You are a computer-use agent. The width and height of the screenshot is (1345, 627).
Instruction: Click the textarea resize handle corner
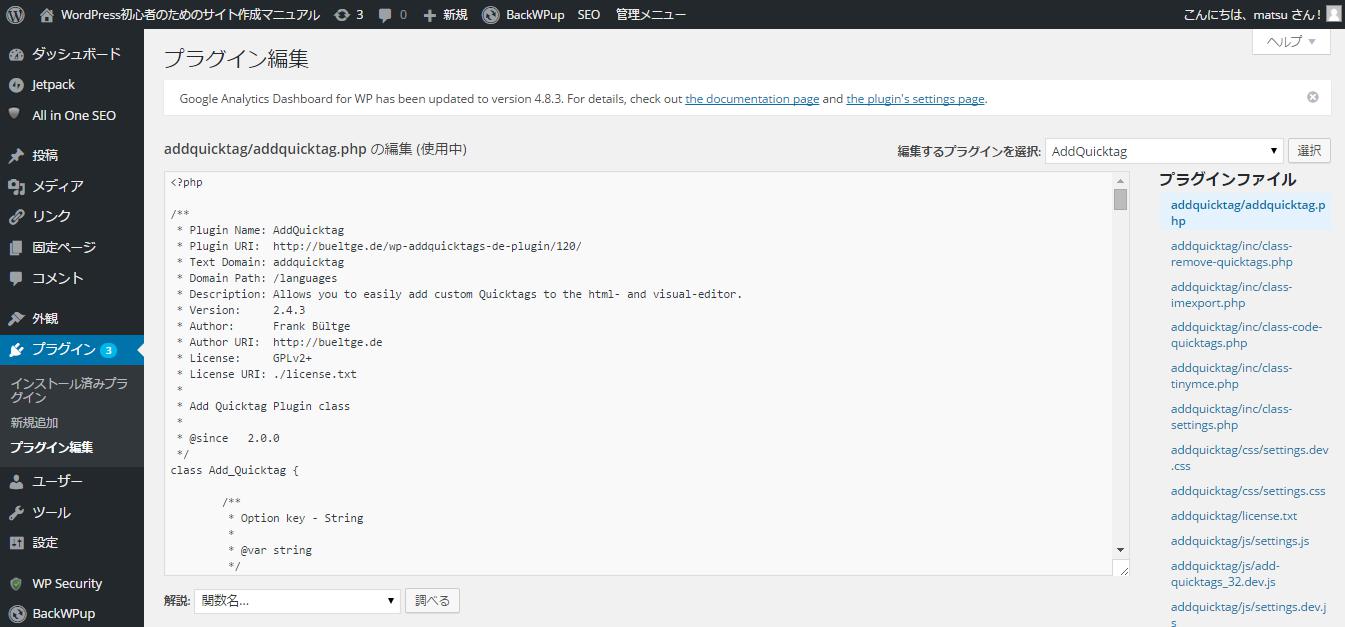1123,570
